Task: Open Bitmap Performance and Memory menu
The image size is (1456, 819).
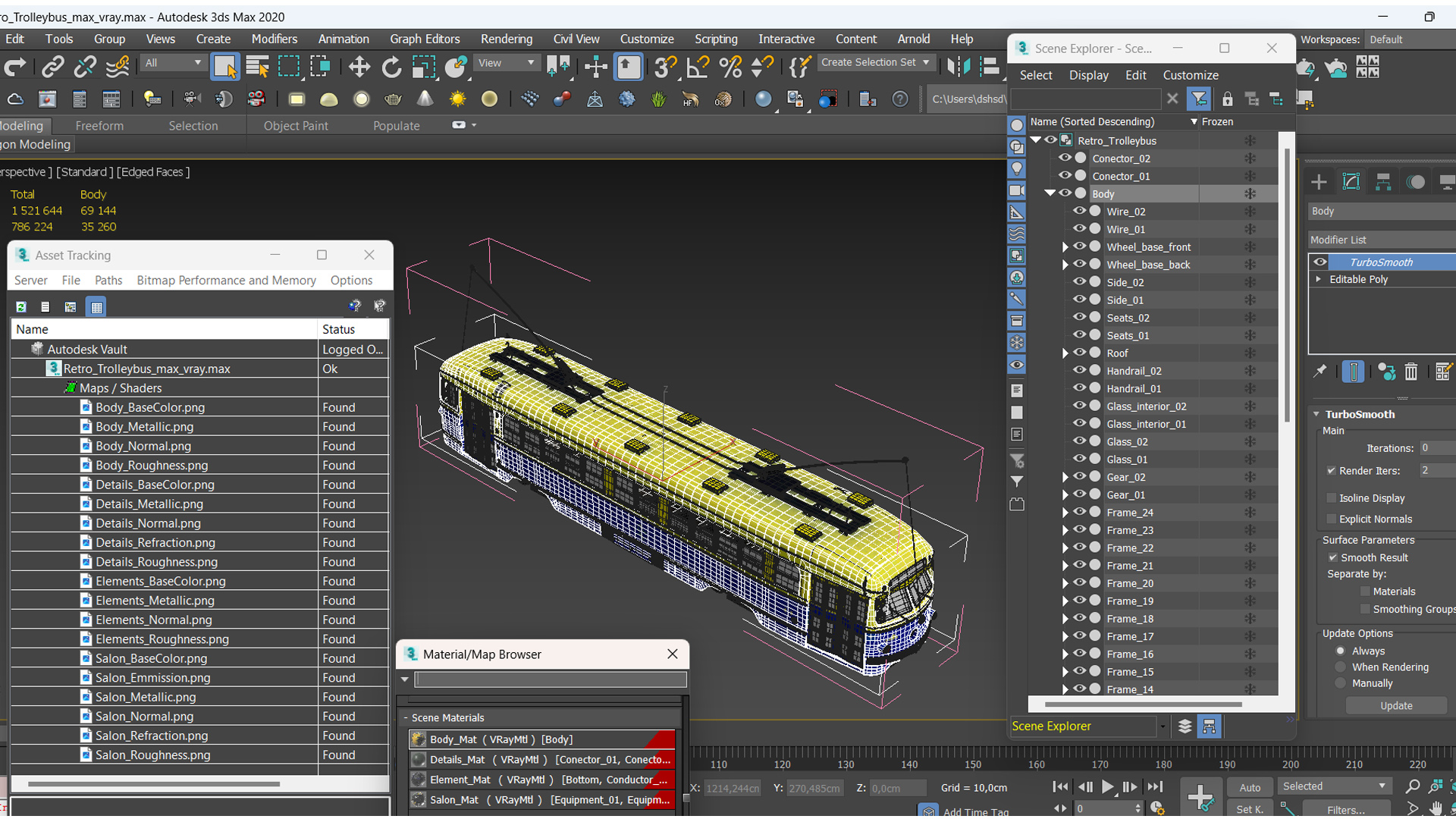Action: (226, 280)
